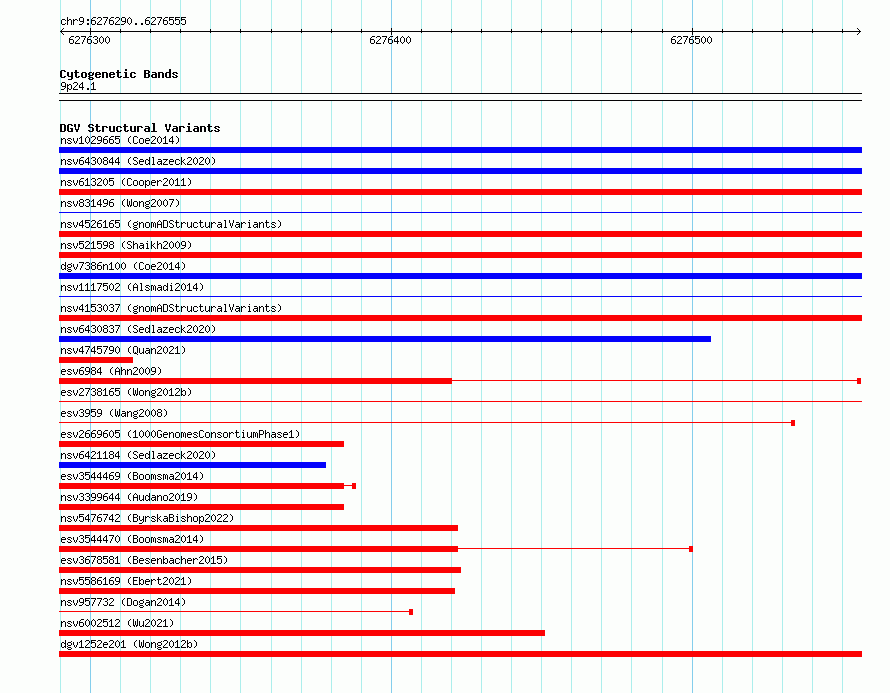Click the red bar for nsv3399644
The height and width of the screenshot is (693, 890).
pos(201,507)
